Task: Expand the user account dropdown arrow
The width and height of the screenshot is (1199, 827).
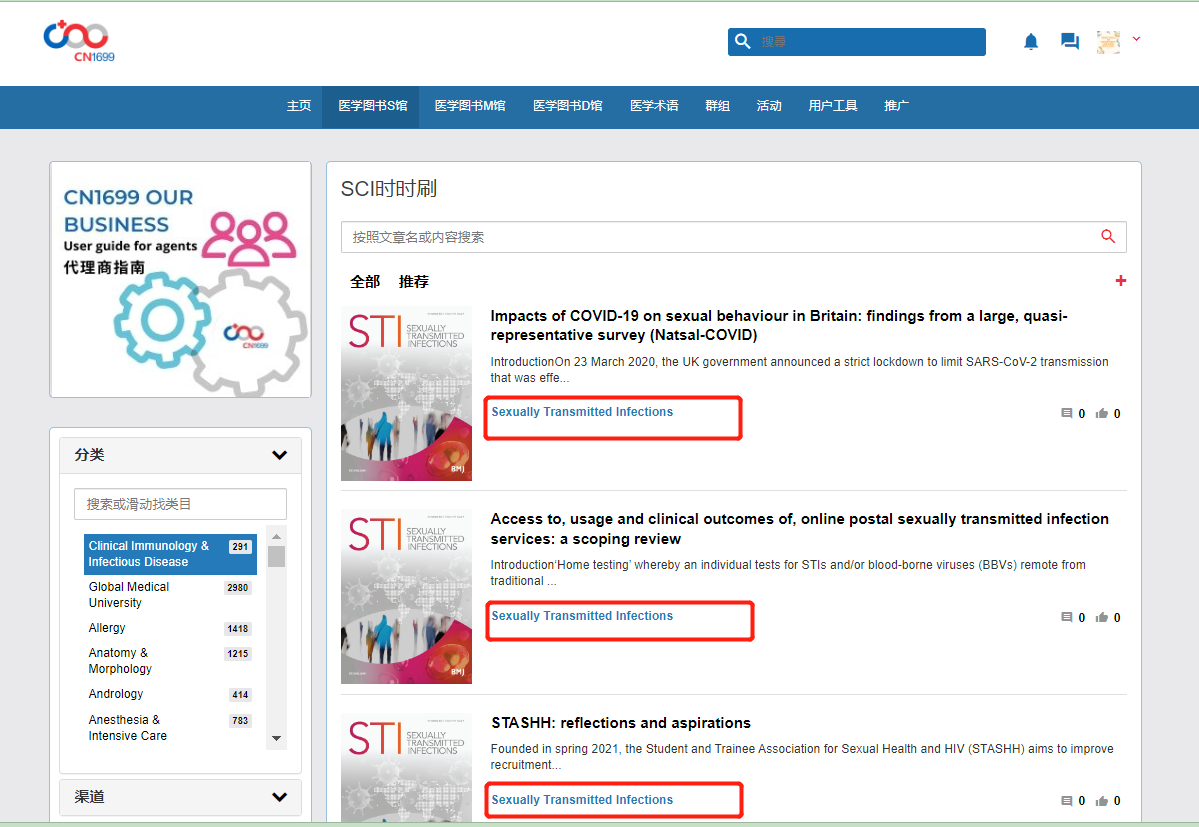Action: (x=1136, y=39)
